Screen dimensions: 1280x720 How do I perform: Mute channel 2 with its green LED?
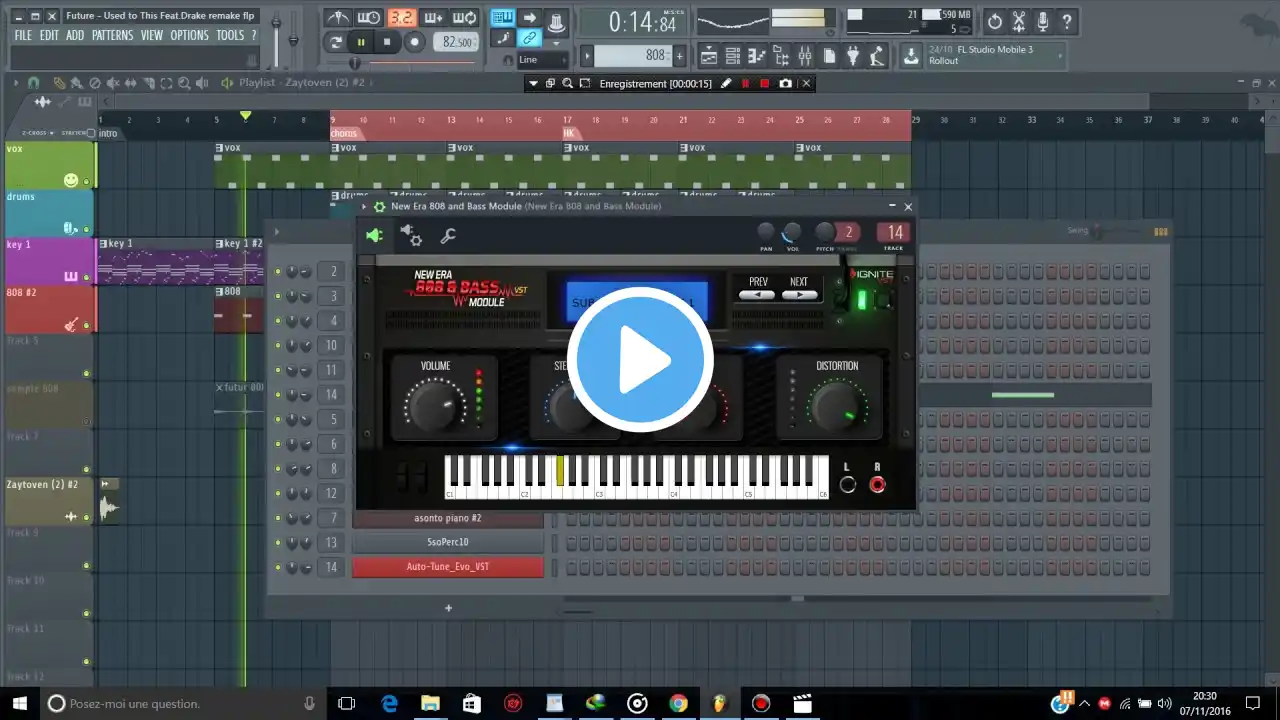[278, 271]
